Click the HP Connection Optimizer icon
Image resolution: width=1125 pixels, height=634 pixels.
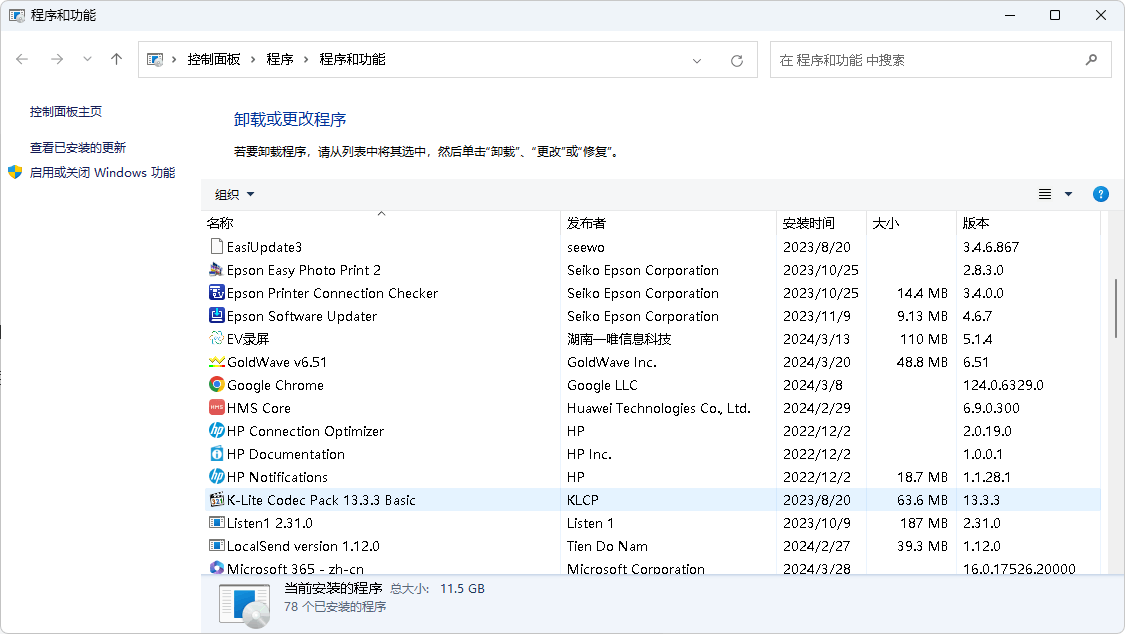(x=217, y=430)
